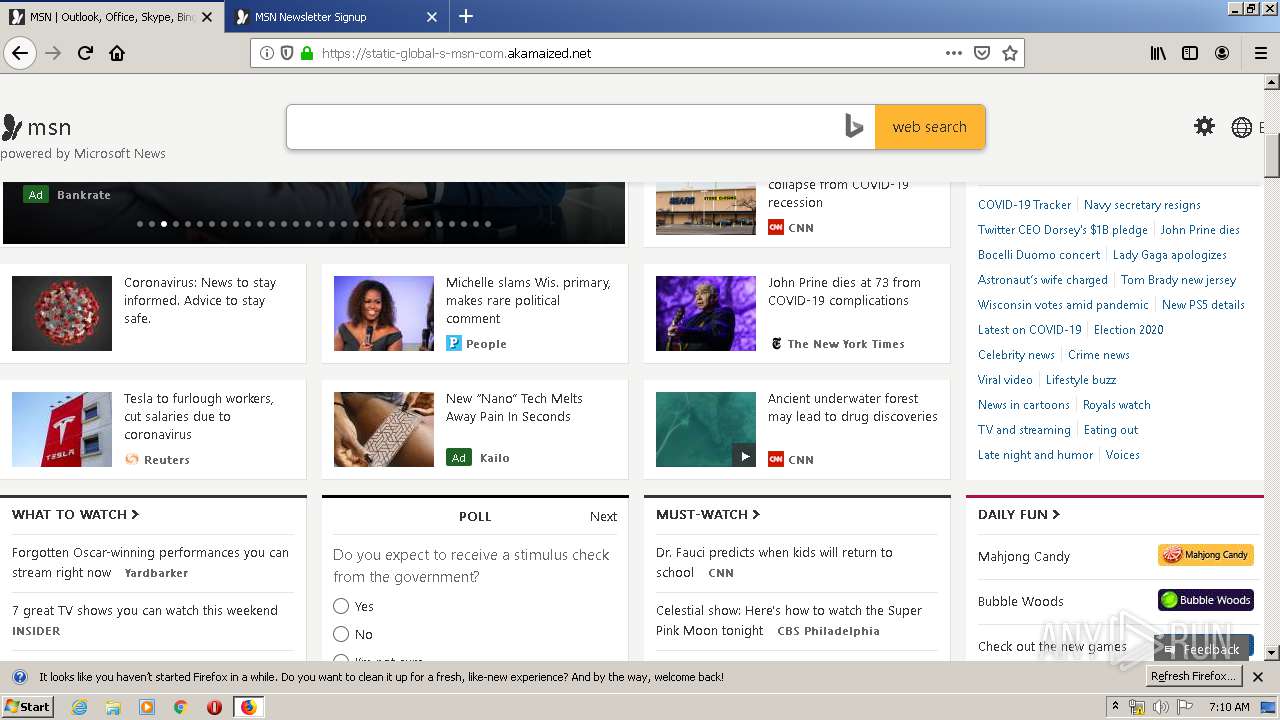
Task: Go to Next poll question
Action: [603, 517]
